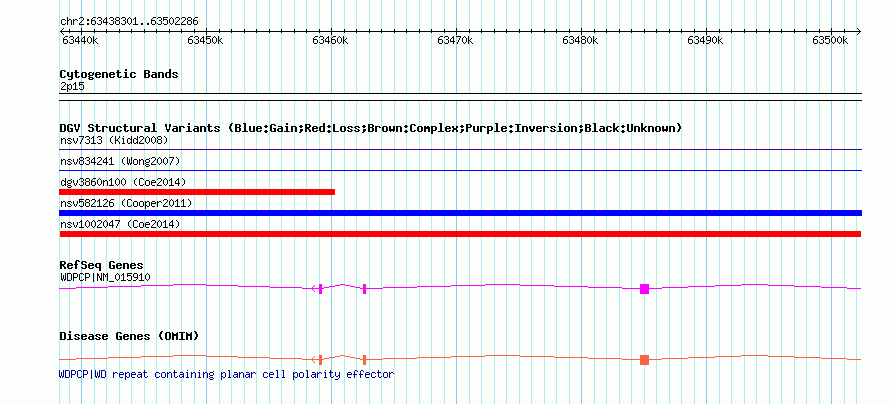Click the ruler's left end arrowhead
The width and height of the screenshot is (890, 404).
(x=62, y=31)
